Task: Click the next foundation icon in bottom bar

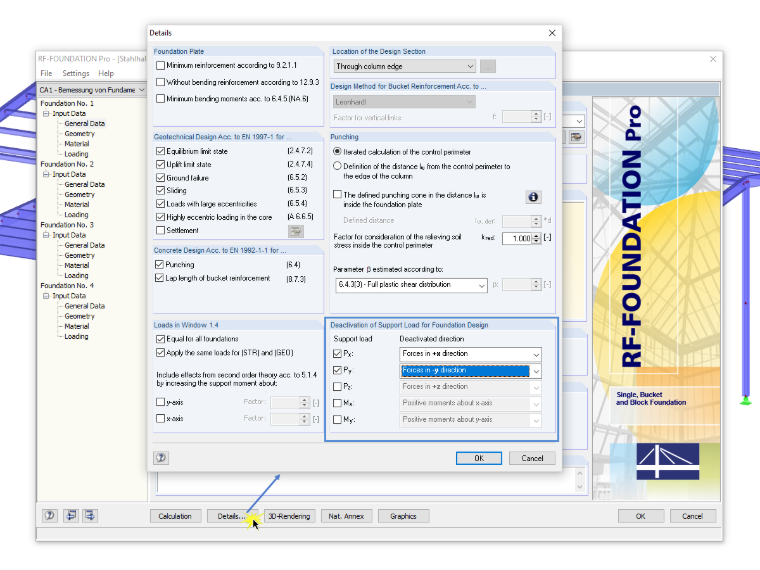Action: [90, 516]
